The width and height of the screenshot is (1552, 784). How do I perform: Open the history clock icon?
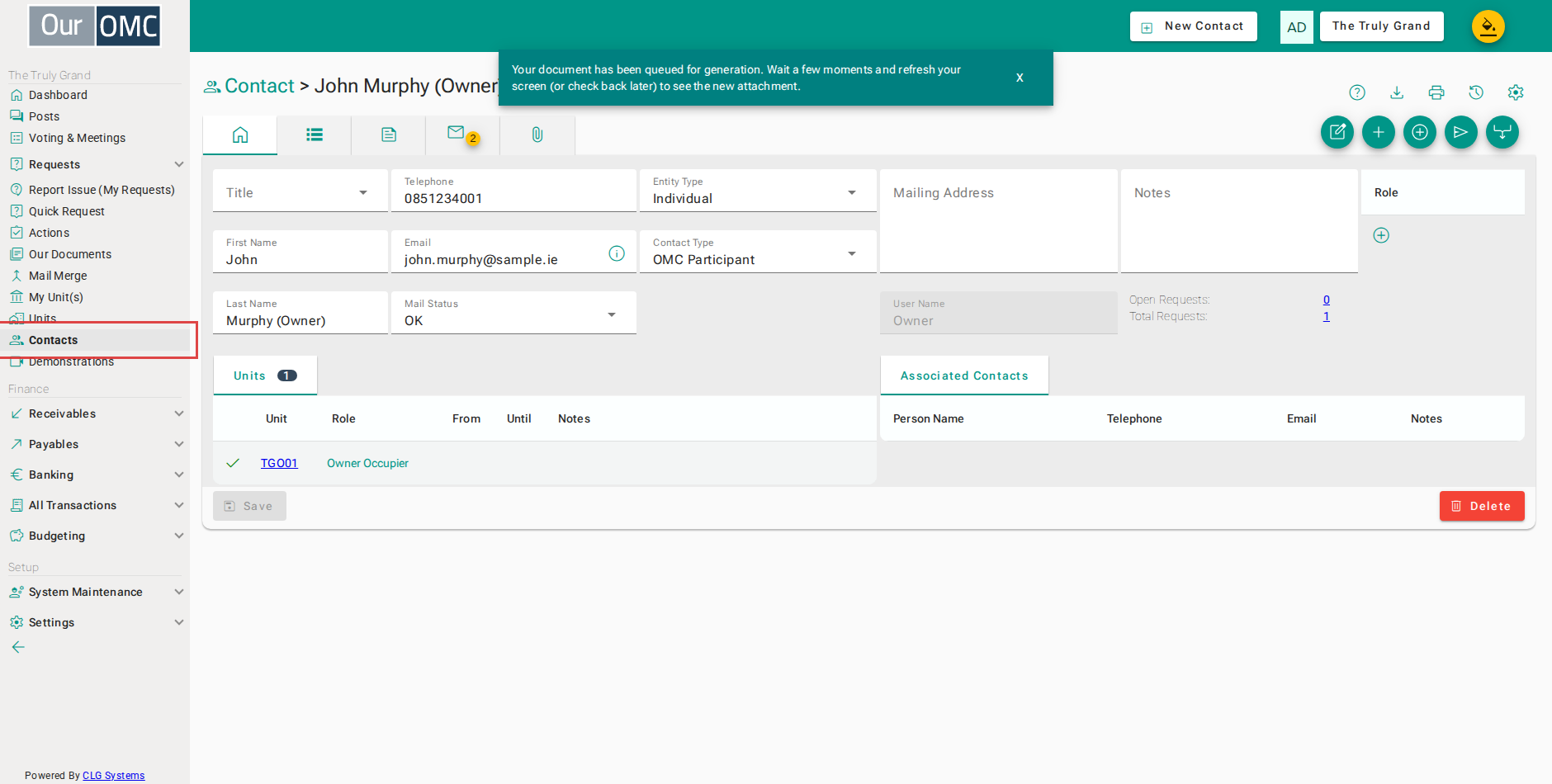click(1476, 92)
